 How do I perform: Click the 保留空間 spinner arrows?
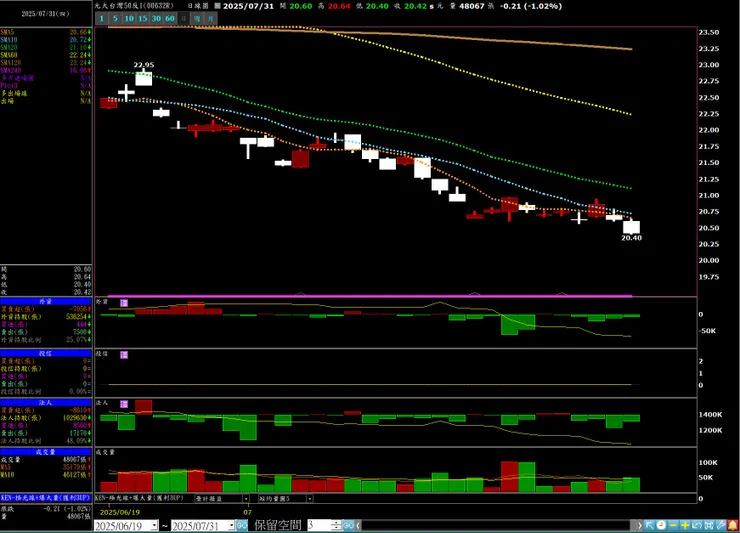click(x=336, y=525)
